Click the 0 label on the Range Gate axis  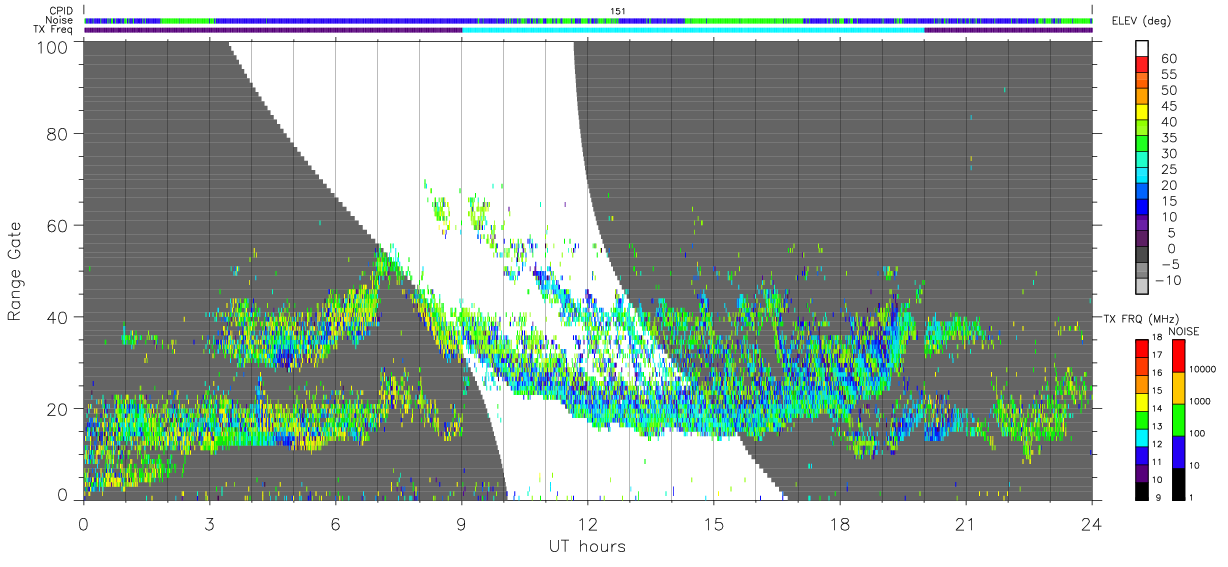pos(63,494)
